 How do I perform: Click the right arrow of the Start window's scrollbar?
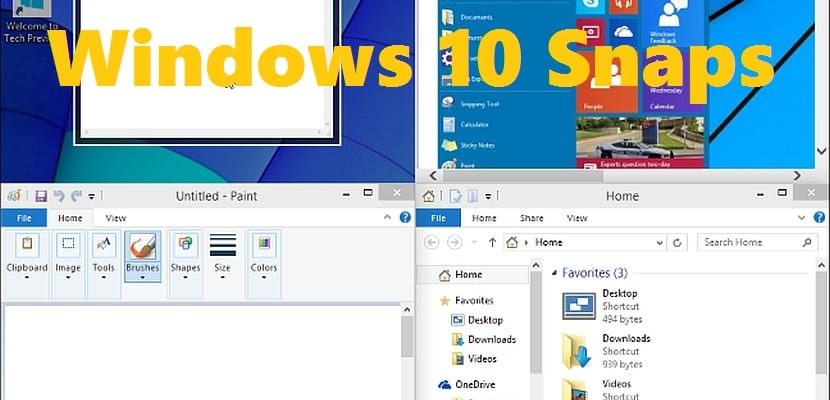797,176
